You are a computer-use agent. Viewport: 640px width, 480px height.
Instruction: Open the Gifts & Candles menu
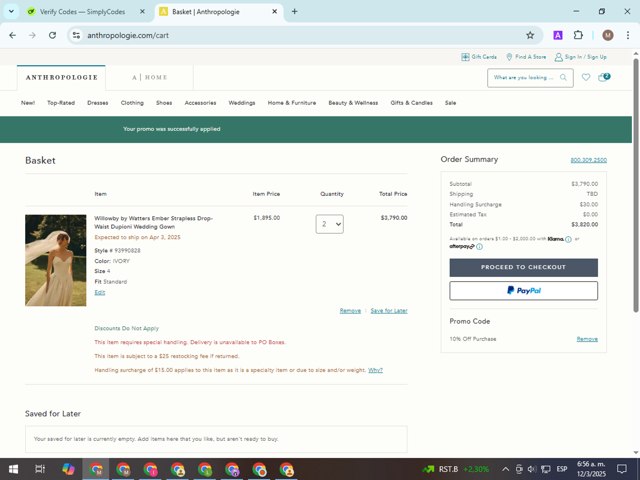[x=411, y=103]
